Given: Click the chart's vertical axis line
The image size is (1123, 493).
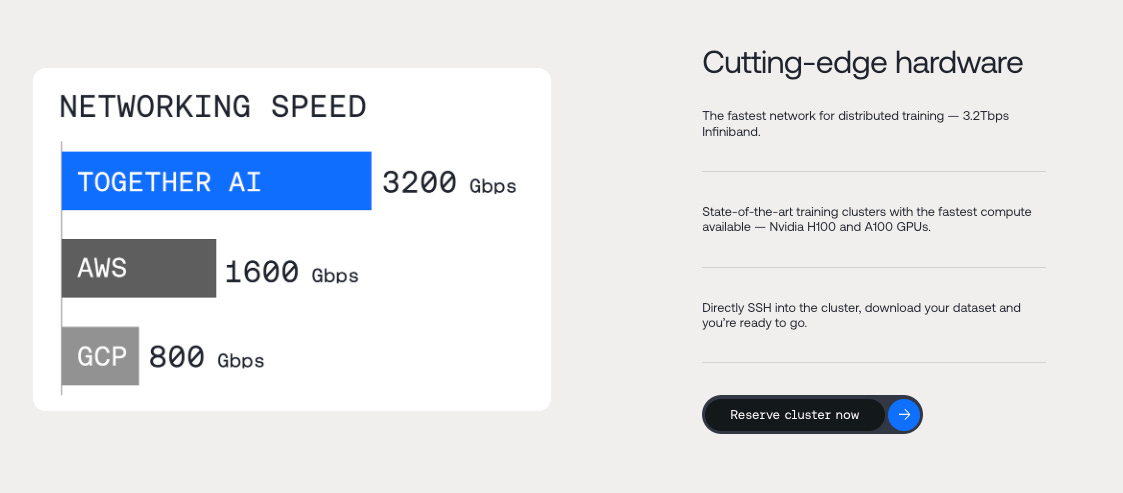Looking at the screenshot, I should coord(62,268).
